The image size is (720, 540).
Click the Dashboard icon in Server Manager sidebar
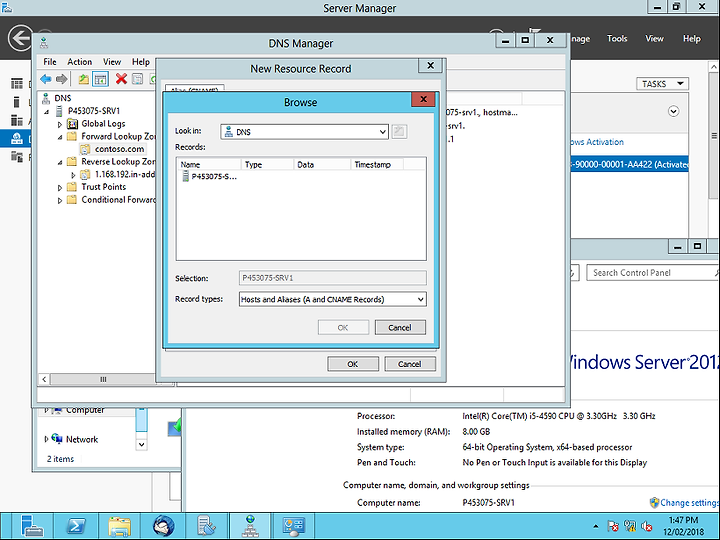tap(17, 84)
